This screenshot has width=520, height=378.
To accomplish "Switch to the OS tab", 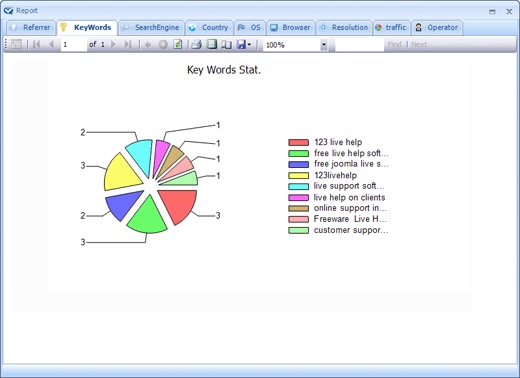I will pos(250,28).
